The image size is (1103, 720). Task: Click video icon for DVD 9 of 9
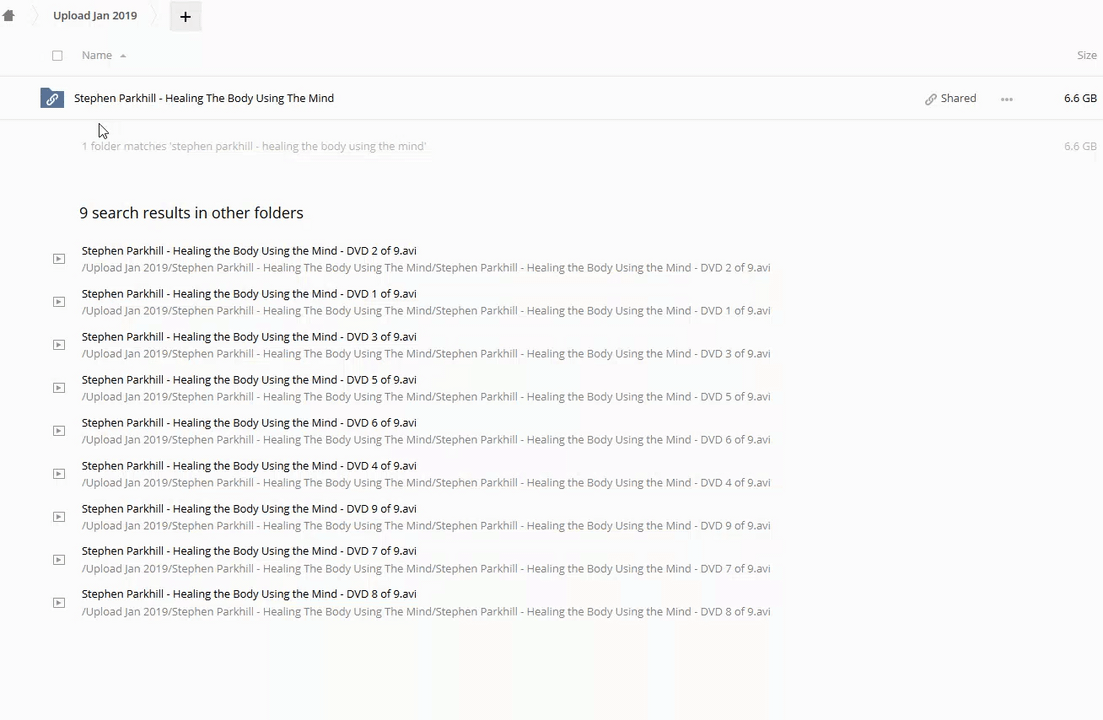click(x=59, y=517)
